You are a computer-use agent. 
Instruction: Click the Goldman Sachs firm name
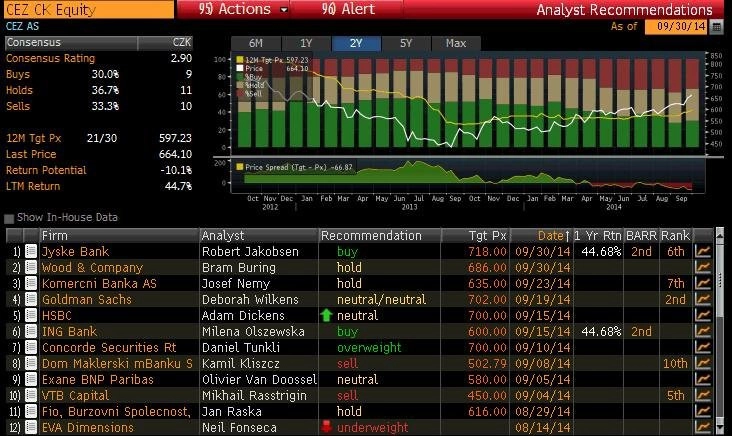[x=87, y=299]
